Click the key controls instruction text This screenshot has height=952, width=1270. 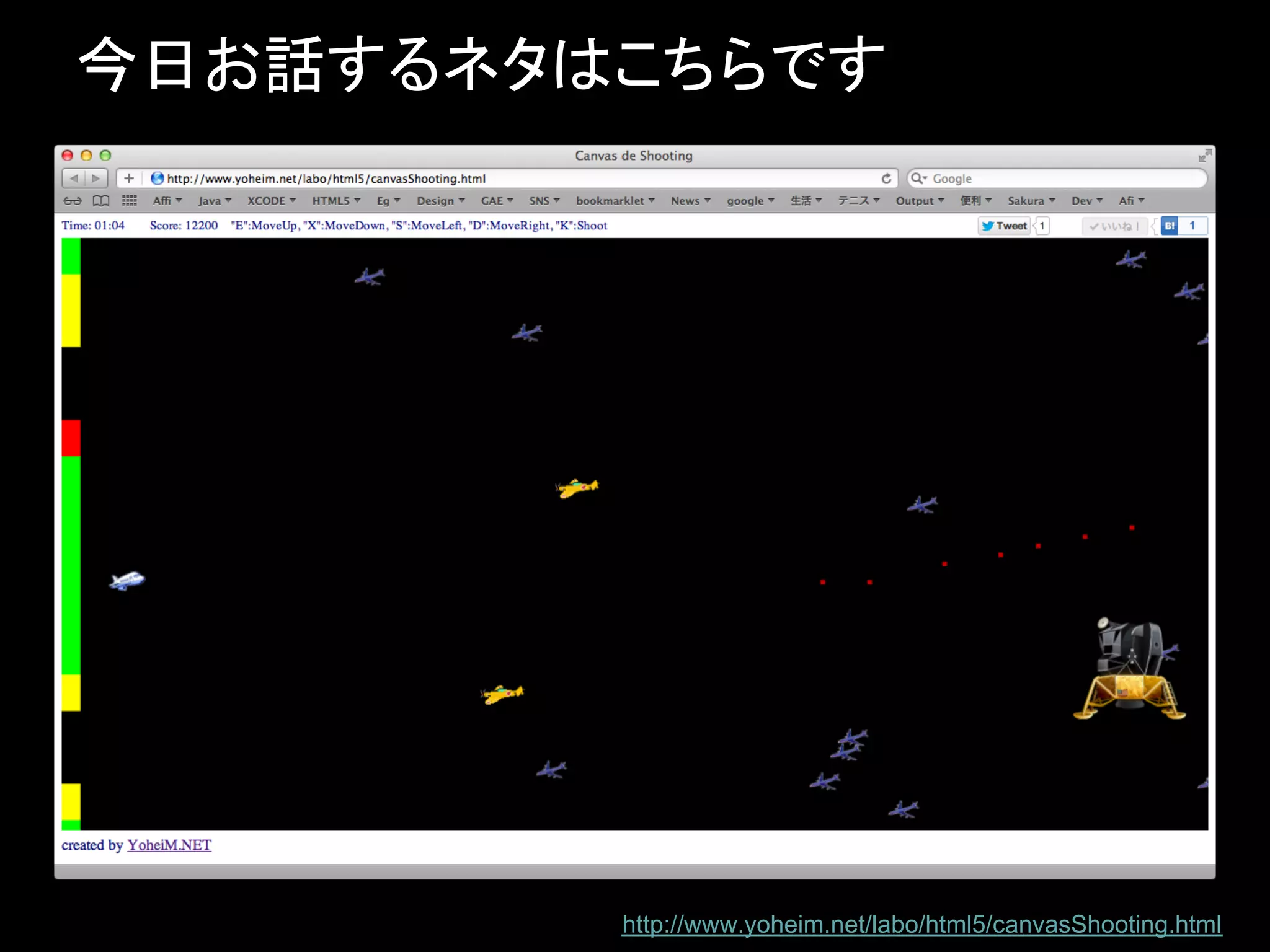coord(419,226)
